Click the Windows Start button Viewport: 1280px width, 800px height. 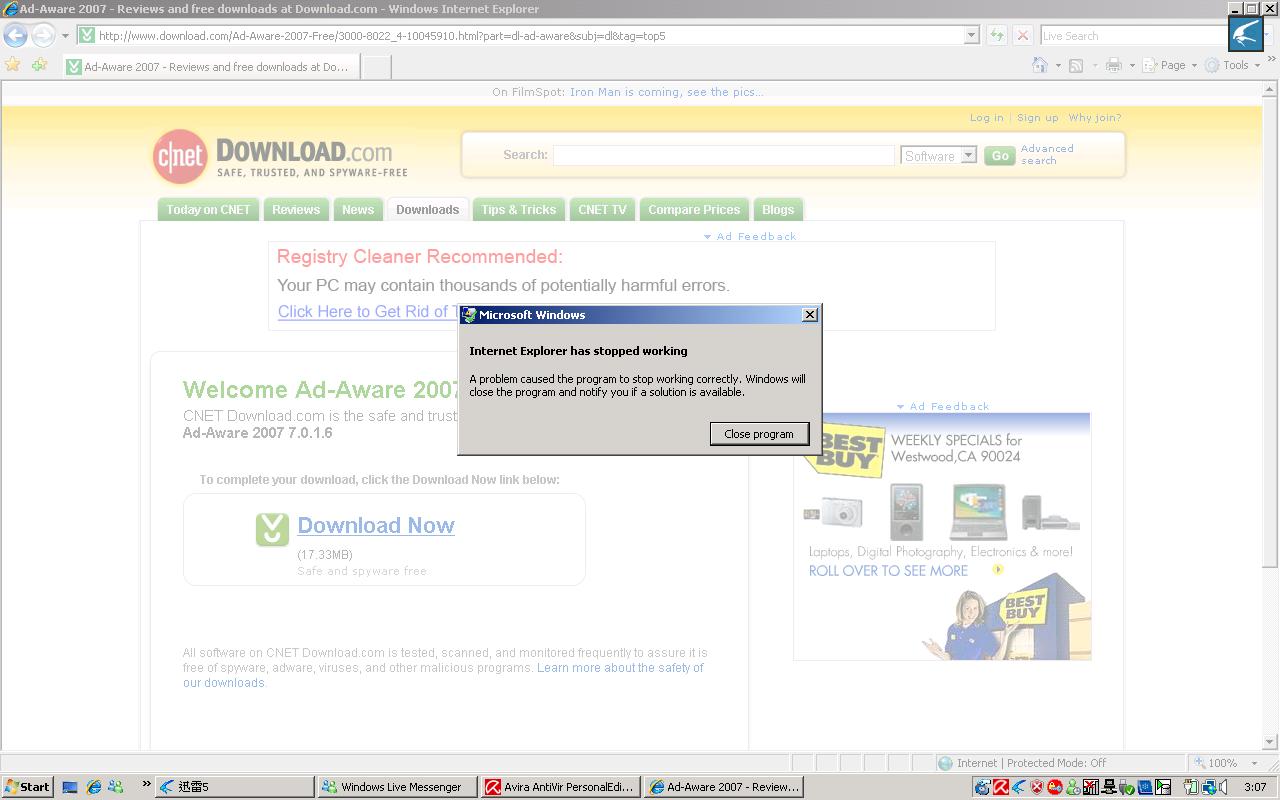(27, 787)
